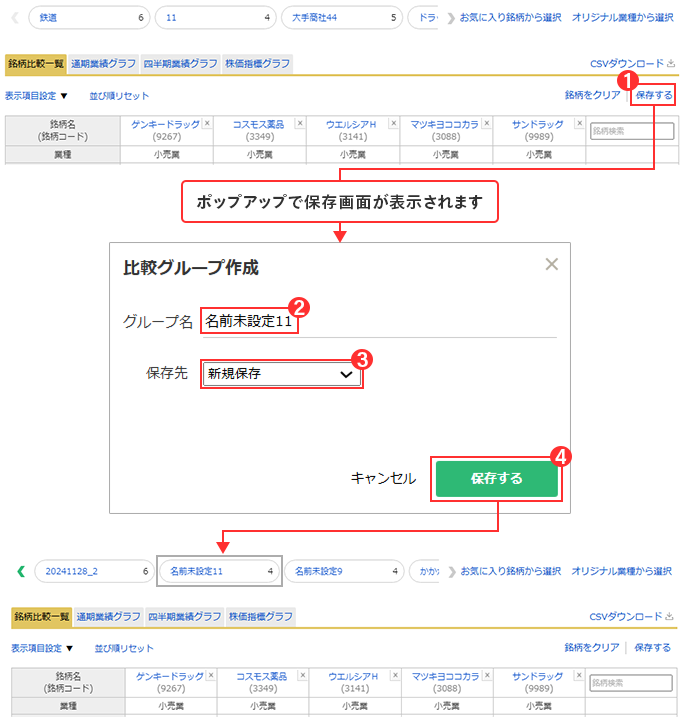Click 保存する link in lower screenshot toolbar
Image resolution: width=680 pixels, height=717 pixels.
tap(653, 647)
